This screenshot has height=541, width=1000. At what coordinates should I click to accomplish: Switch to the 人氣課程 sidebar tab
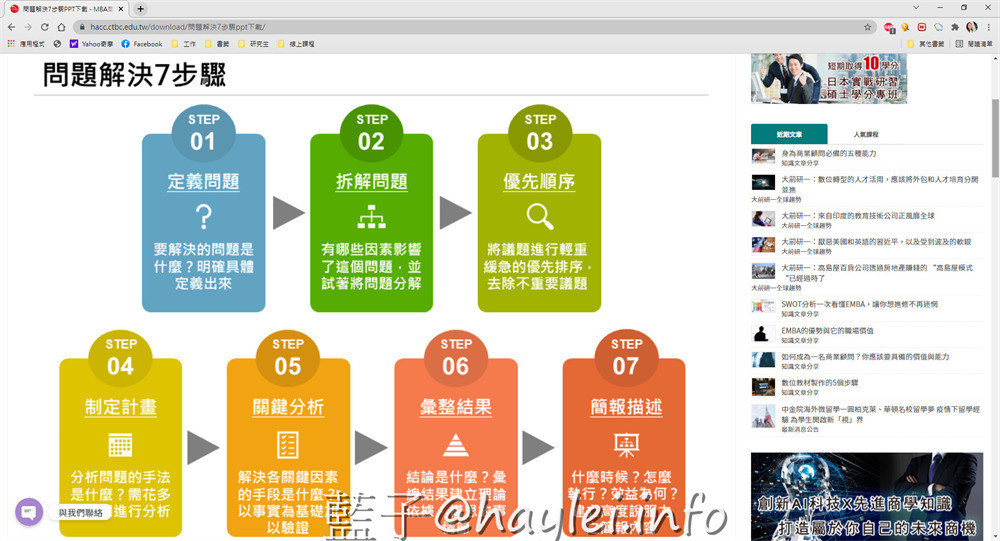click(x=866, y=134)
